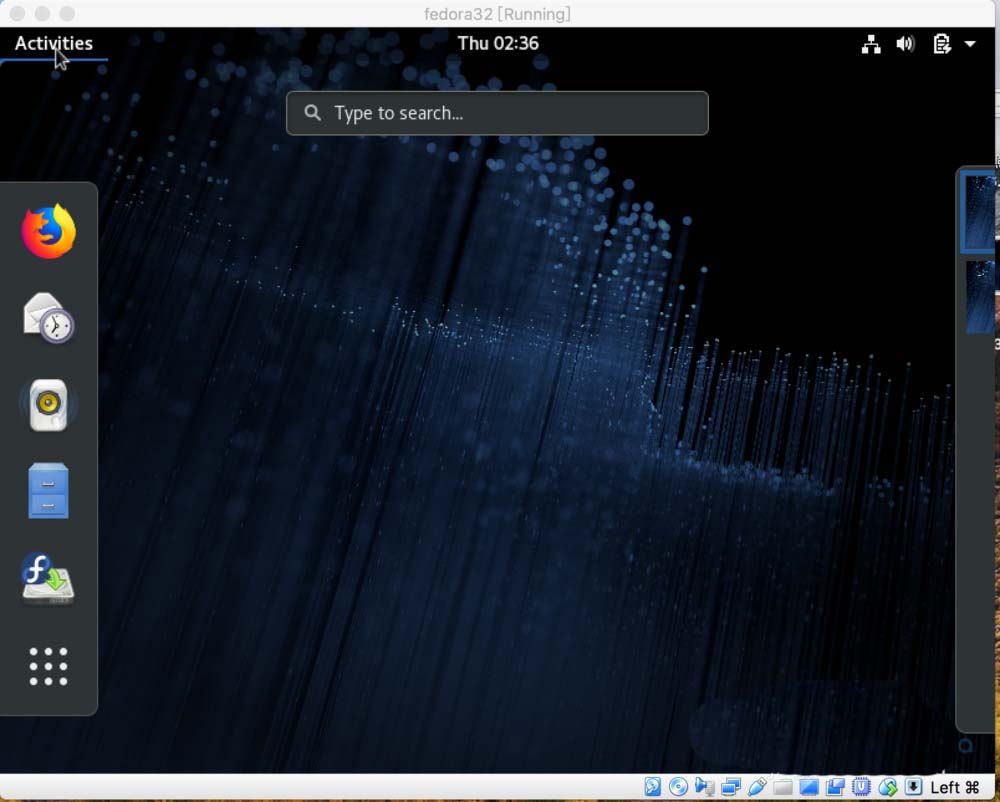Expand the system menu arrow
Viewport: 1000px width, 802px height.
pos(970,44)
